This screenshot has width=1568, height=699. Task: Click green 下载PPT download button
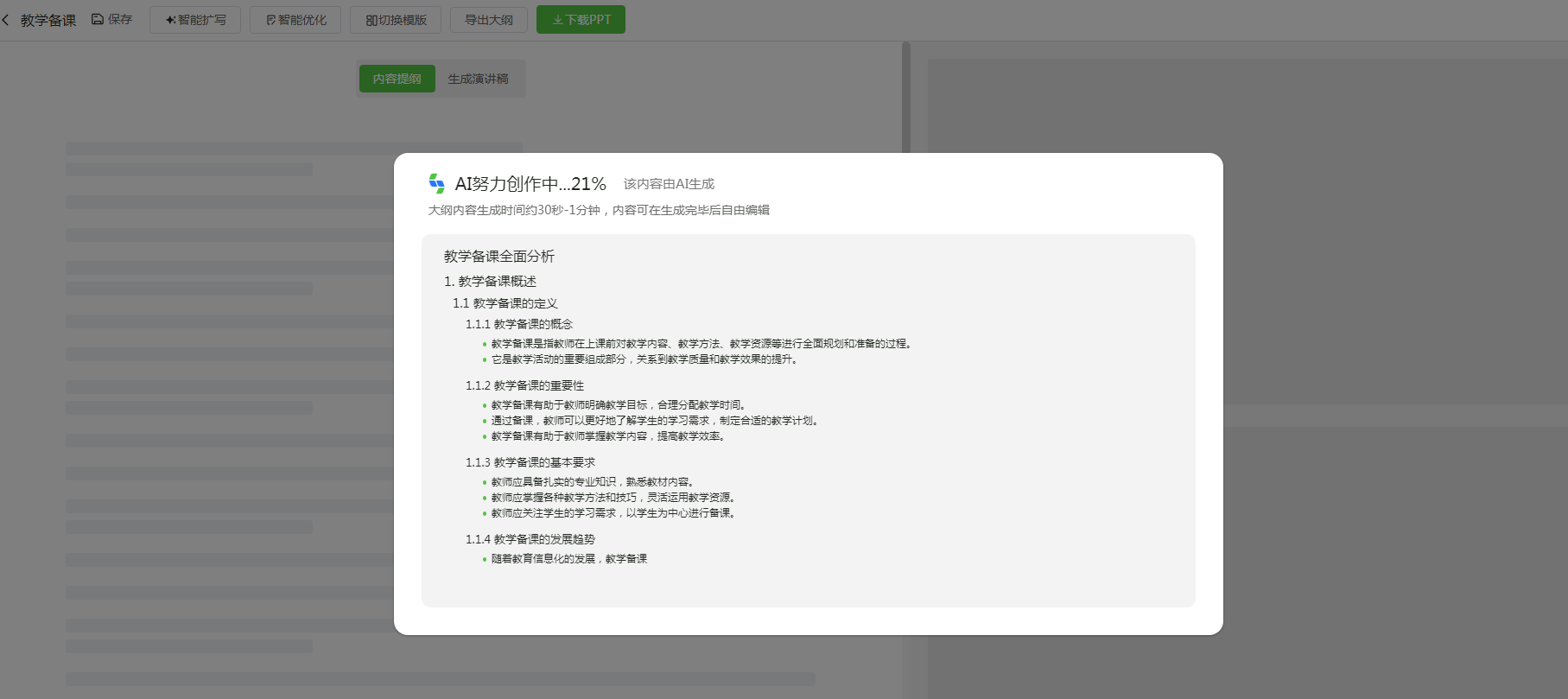tap(581, 20)
